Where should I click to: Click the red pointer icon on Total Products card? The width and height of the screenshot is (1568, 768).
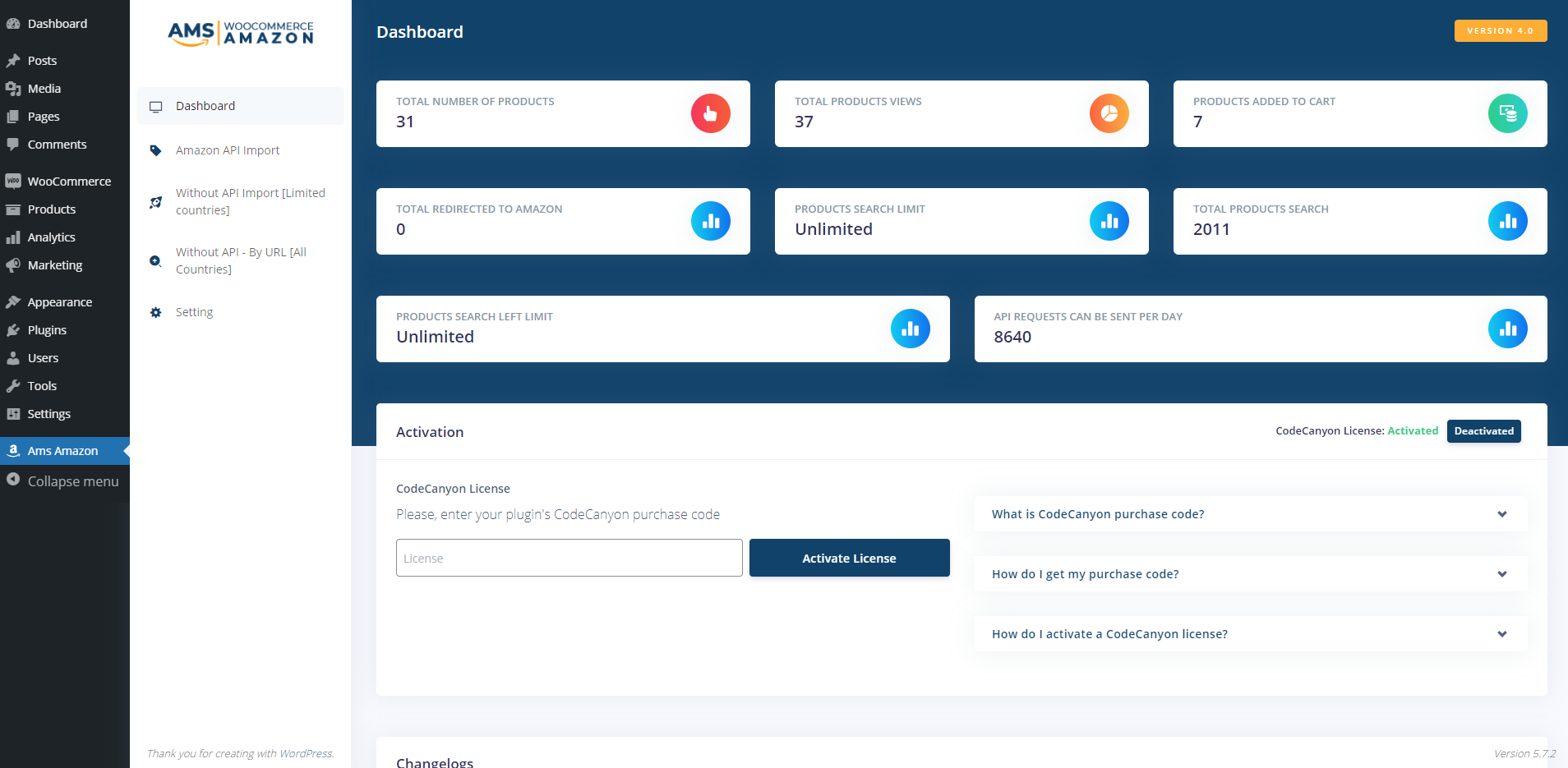[711, 113]
